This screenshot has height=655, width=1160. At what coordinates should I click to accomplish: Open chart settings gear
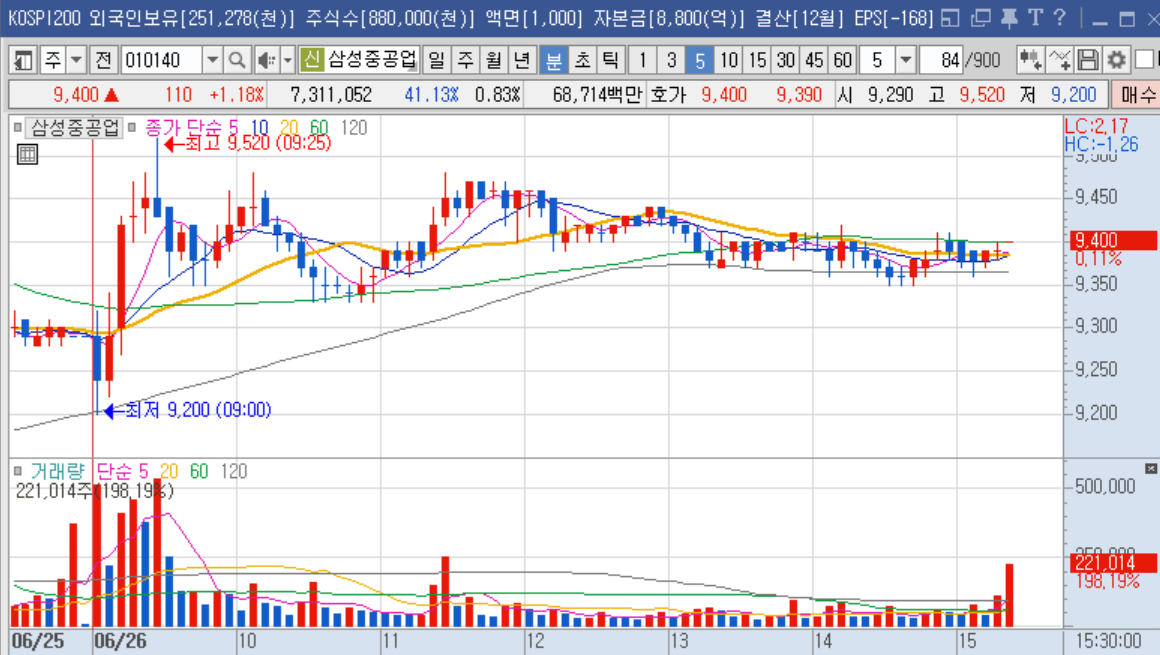1116,60
